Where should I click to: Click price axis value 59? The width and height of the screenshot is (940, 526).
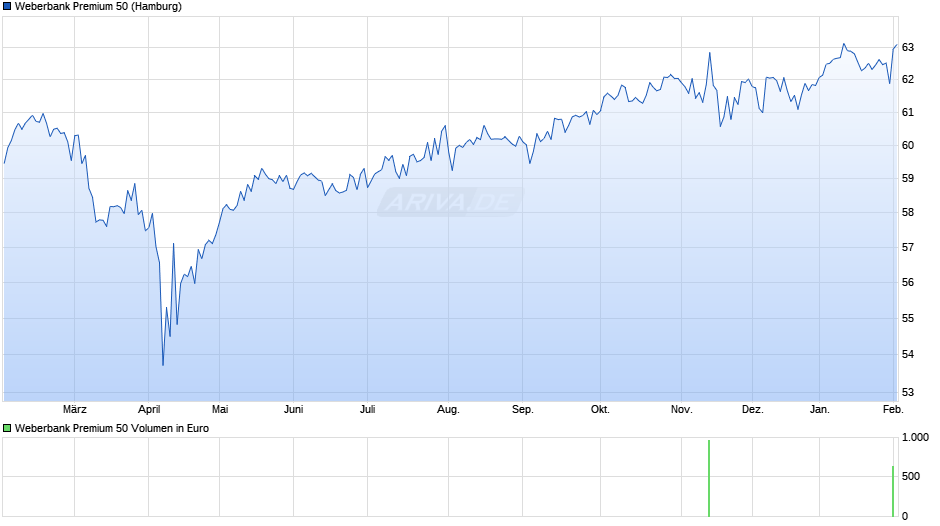(908, 178)
